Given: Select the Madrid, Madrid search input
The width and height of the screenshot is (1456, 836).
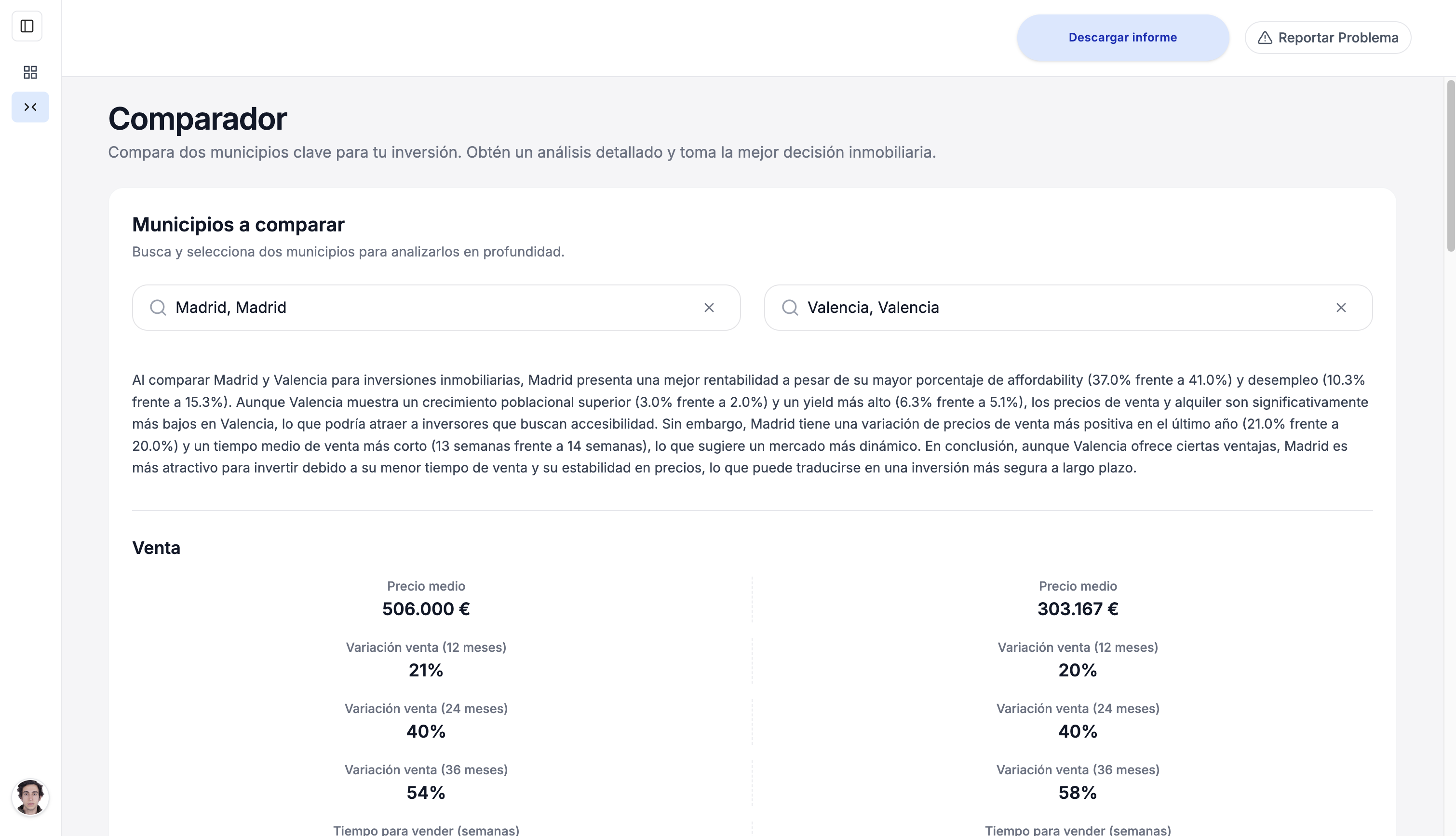Looking at the screenshot, I should (402, 308).
